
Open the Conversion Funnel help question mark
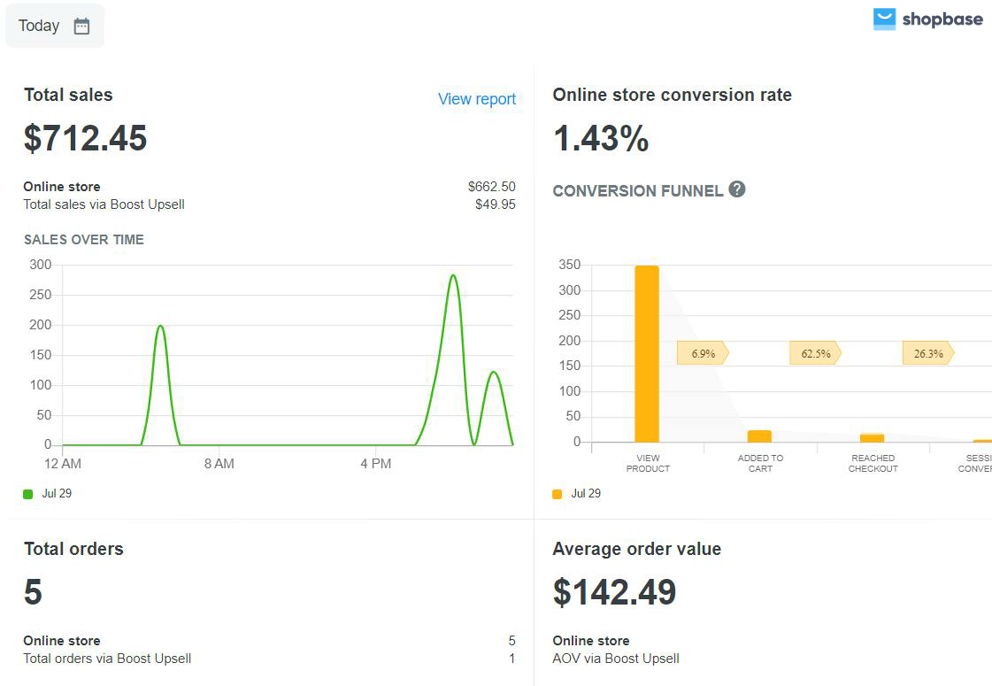pyautogui.click(x=737, y=189)
